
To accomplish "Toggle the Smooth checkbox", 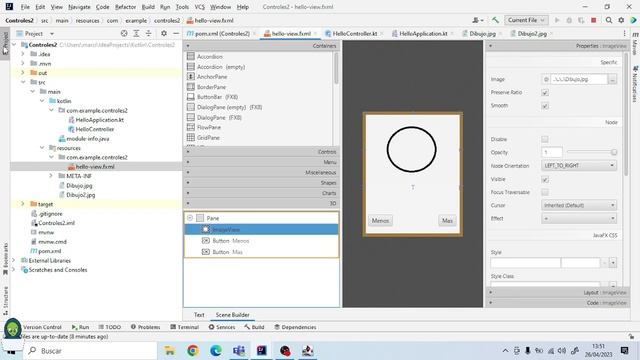I will pyautogui.click(x=545, y=106).
